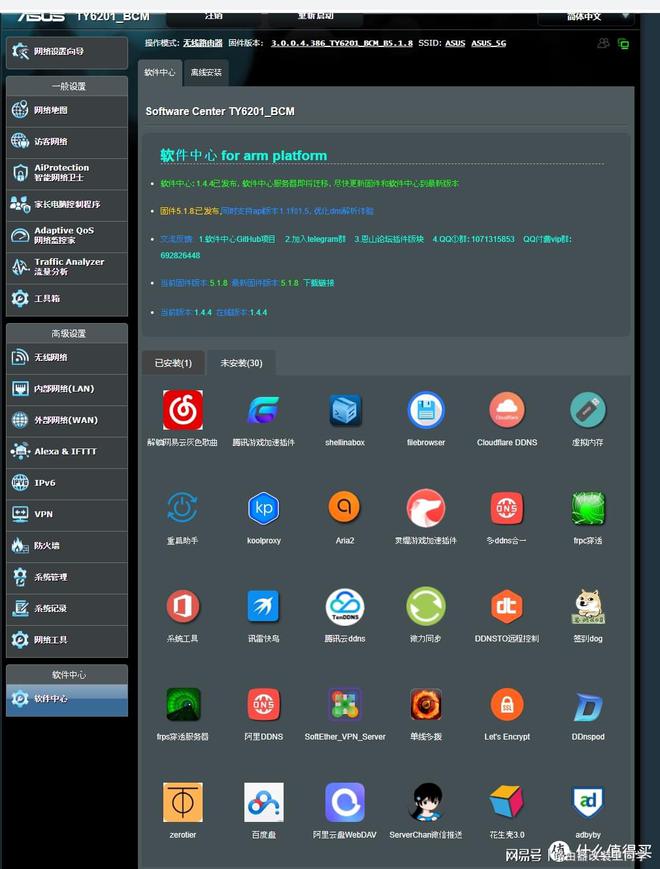Screen dimensions: 660x869
Task: Open the Let's Encrypt plugin icon
Action: pos(506,704)
